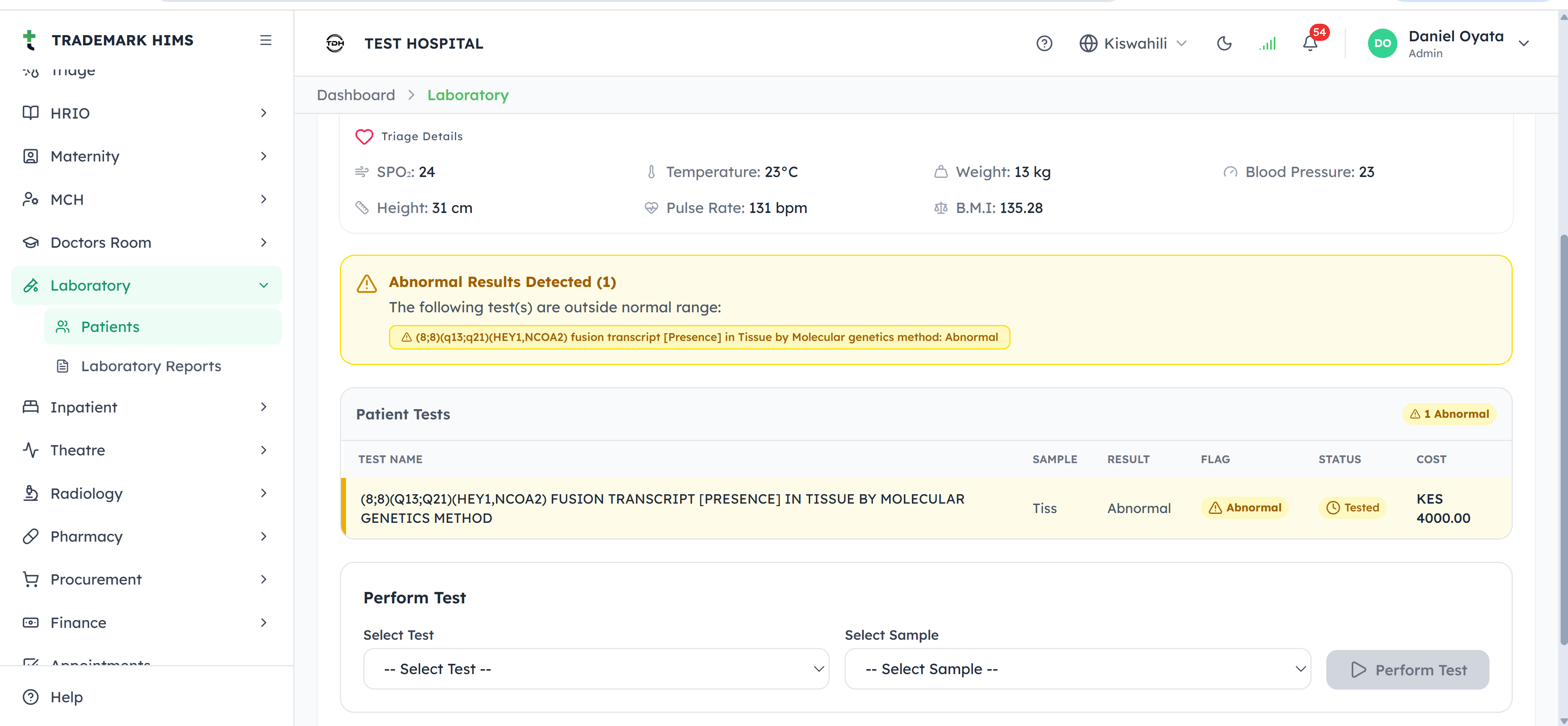
Task: Click the Procurement shopping cart icon
Action: point(30,579)
